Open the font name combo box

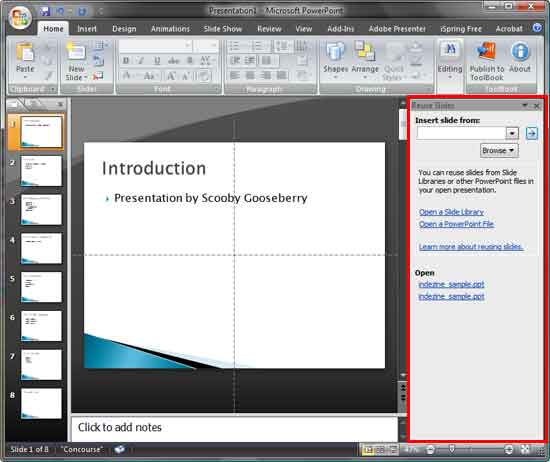(x=156, y=45)
